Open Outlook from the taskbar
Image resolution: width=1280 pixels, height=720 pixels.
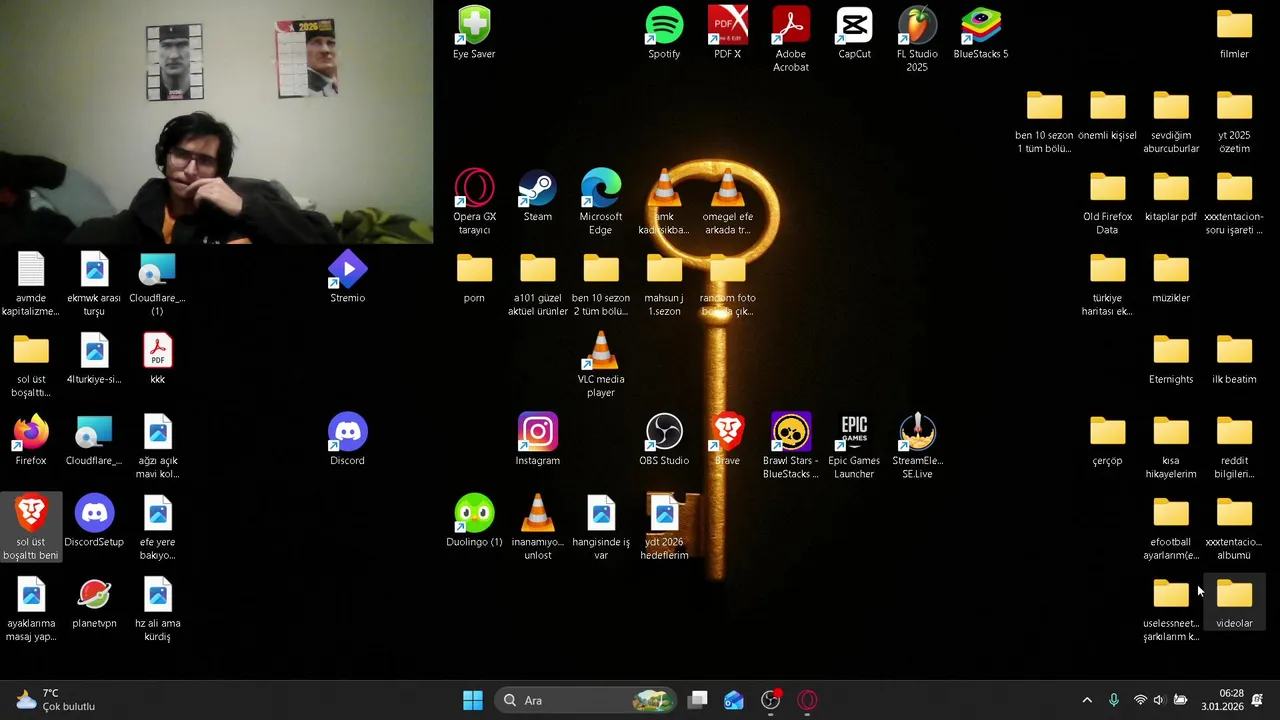(x=734, y=700)
